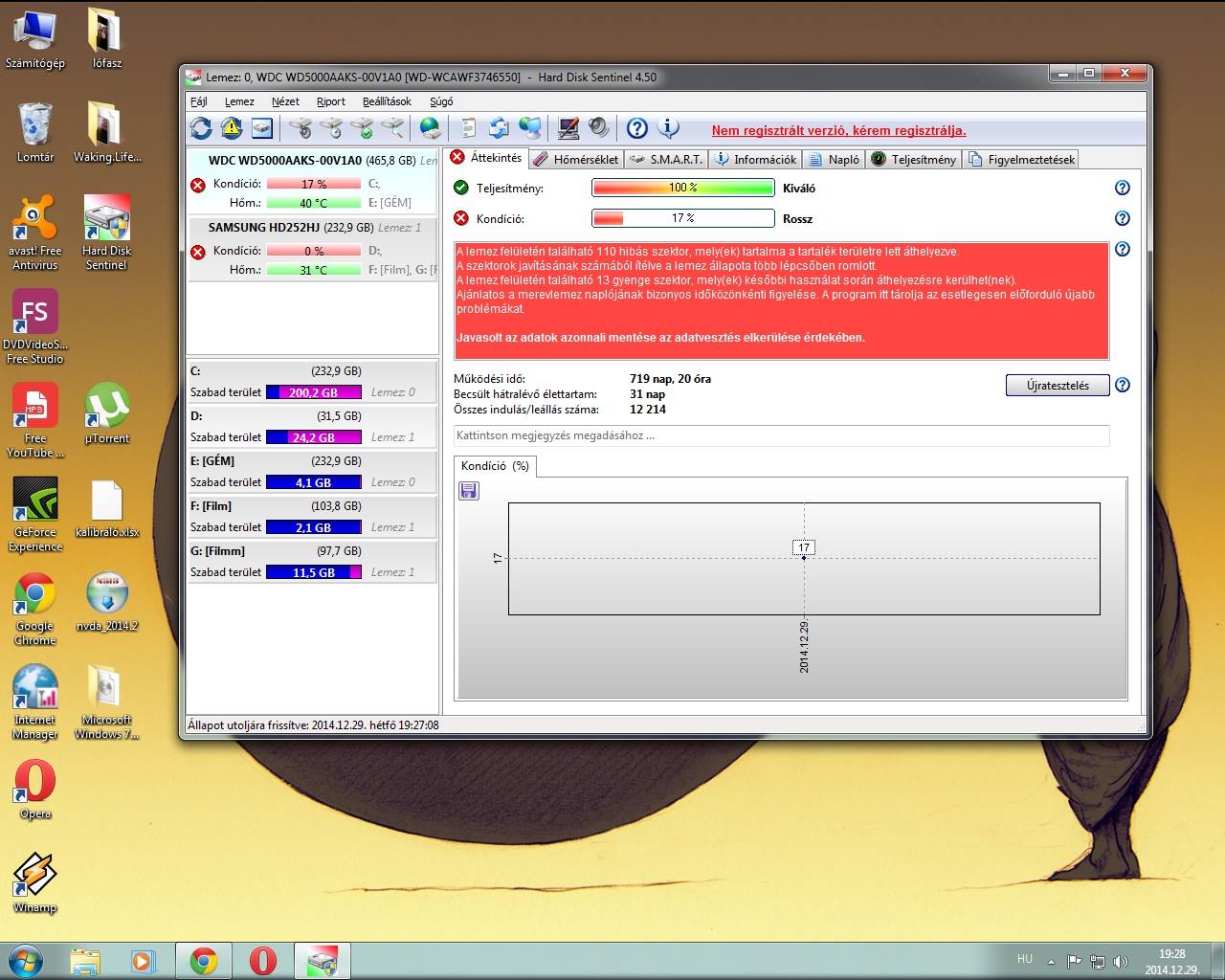Click help icon next to Újratesztelés button
The width and height of the screenshot is (1225, 980).
(x=1123, y=386)
